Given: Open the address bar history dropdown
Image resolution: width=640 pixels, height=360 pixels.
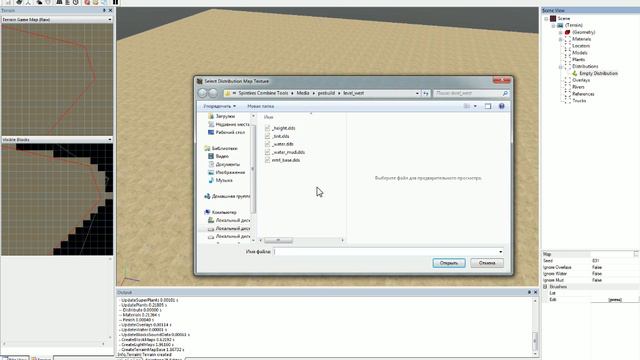Looking at the screenshot, I should [417, 93].
